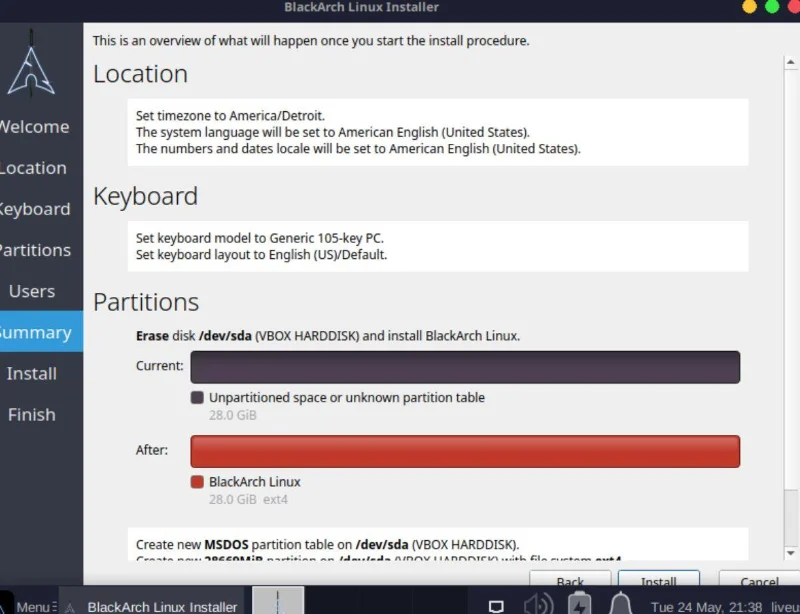Click the scrollbar up arrow
Screen dimensions: 800x614
click(x=791, y=62)
